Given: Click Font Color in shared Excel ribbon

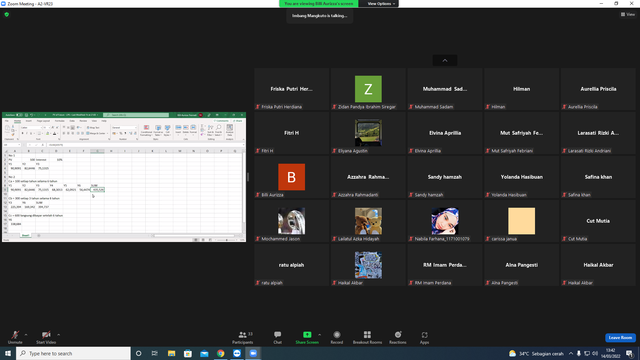Looking at the screenshot, I should [x=54, y=133].
